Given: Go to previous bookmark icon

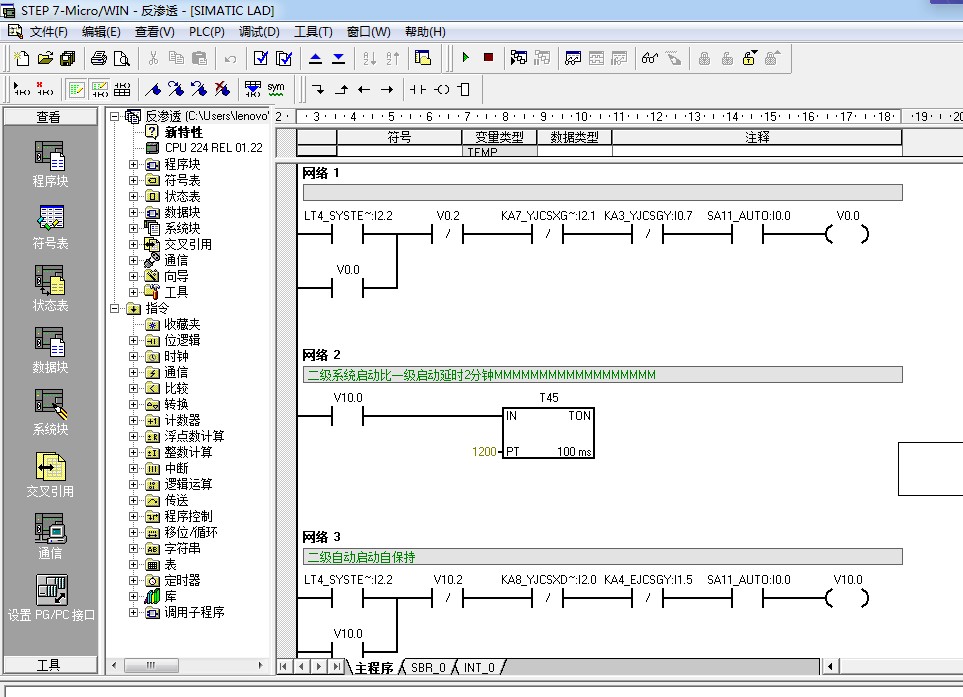Looking at the screenshot, I should click(199, 90).
